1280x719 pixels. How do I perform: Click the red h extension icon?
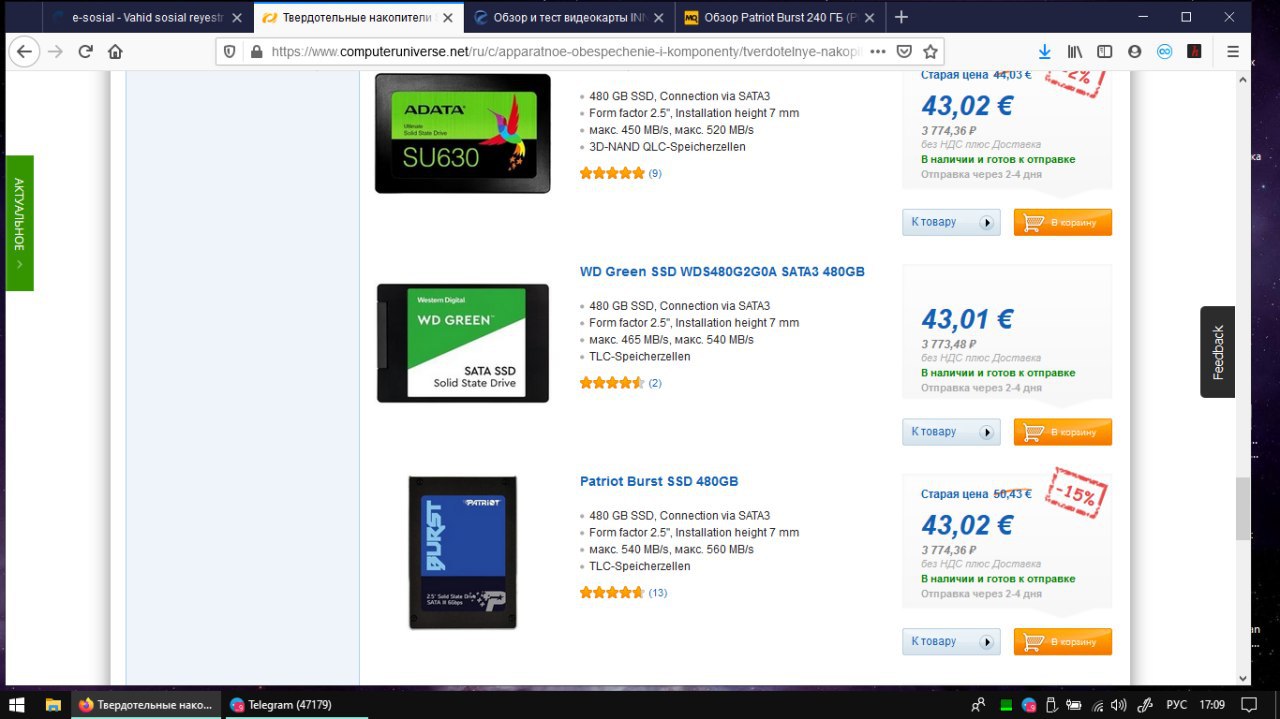click(1194, 52)
